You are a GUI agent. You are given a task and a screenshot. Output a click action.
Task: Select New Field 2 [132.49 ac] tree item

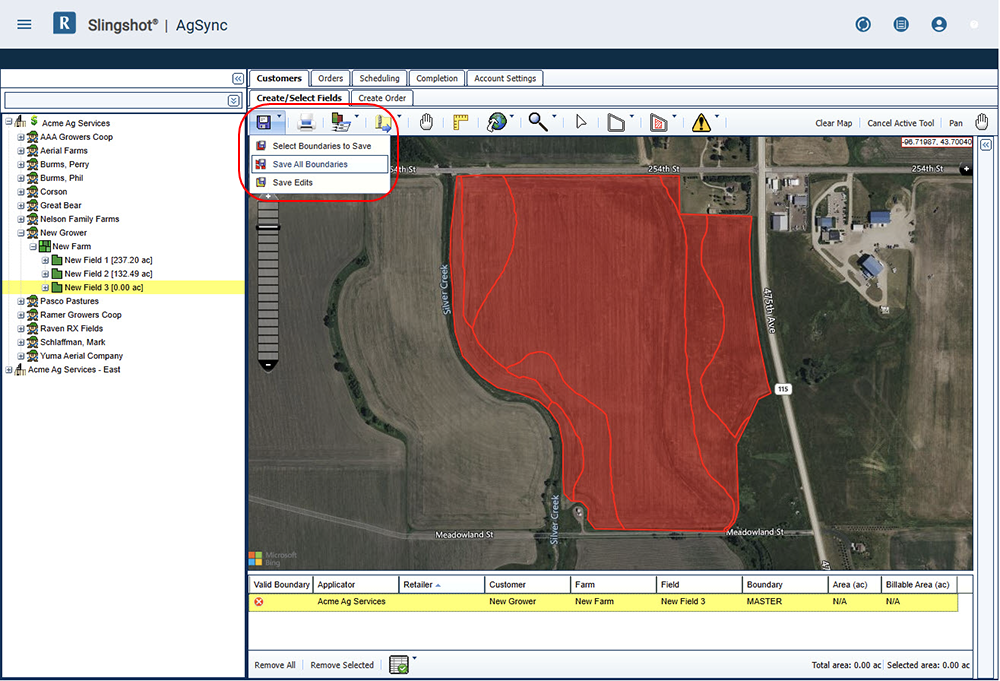click(x=108, y=274)
